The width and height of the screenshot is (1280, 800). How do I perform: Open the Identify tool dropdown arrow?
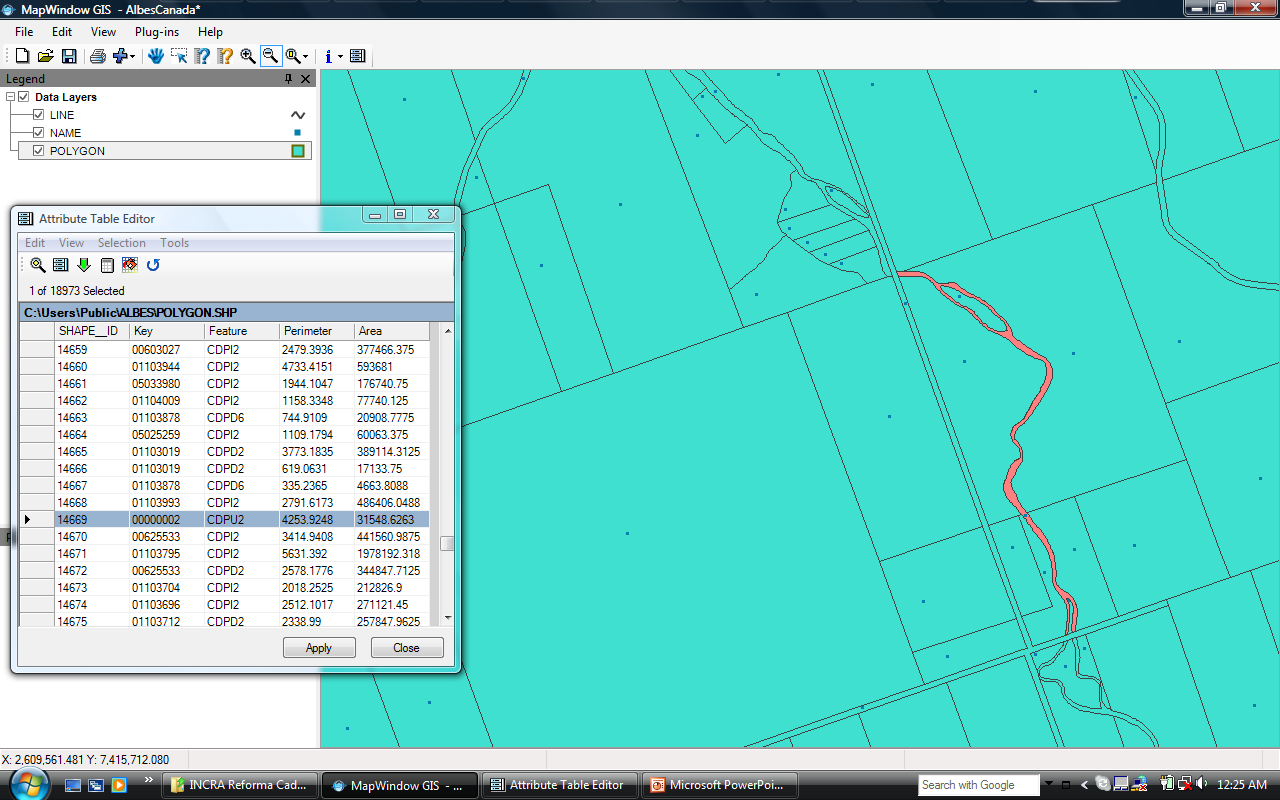click(x=340, y=57)
